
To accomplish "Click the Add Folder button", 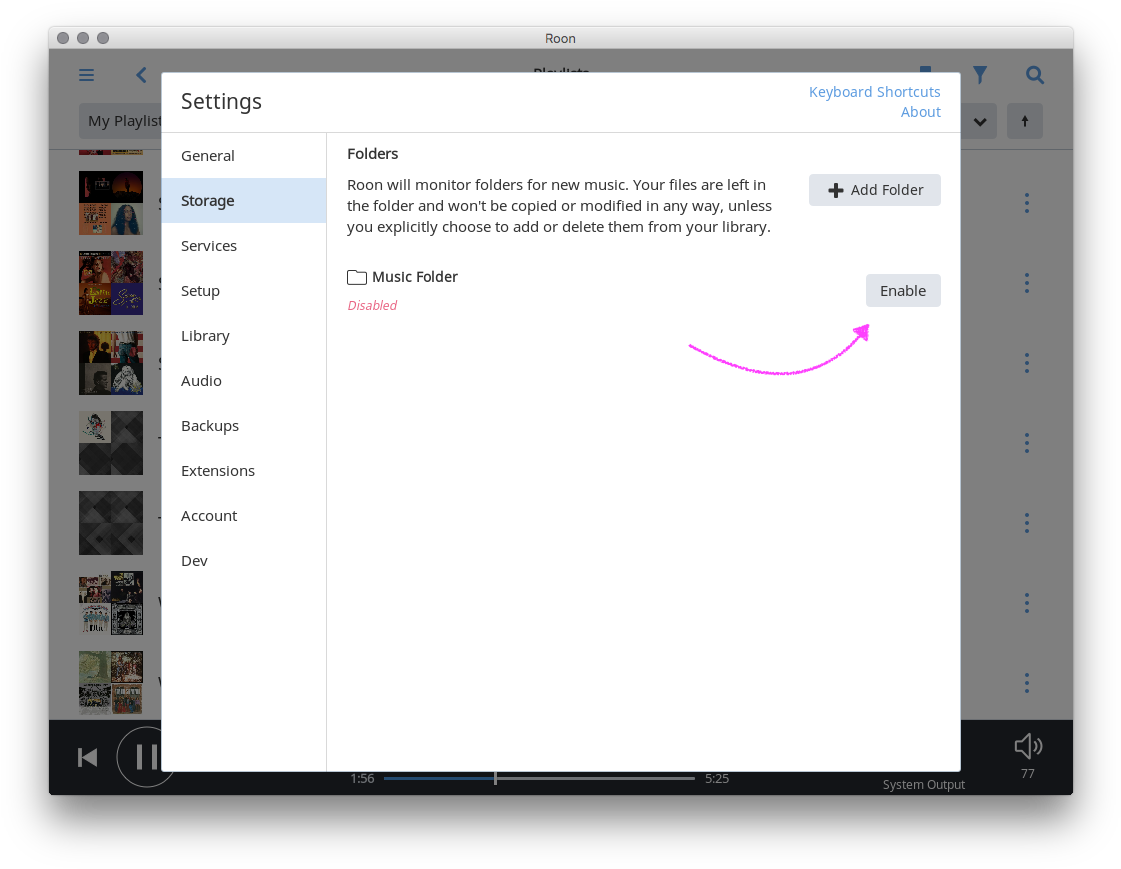I will (x=874, y=190).
